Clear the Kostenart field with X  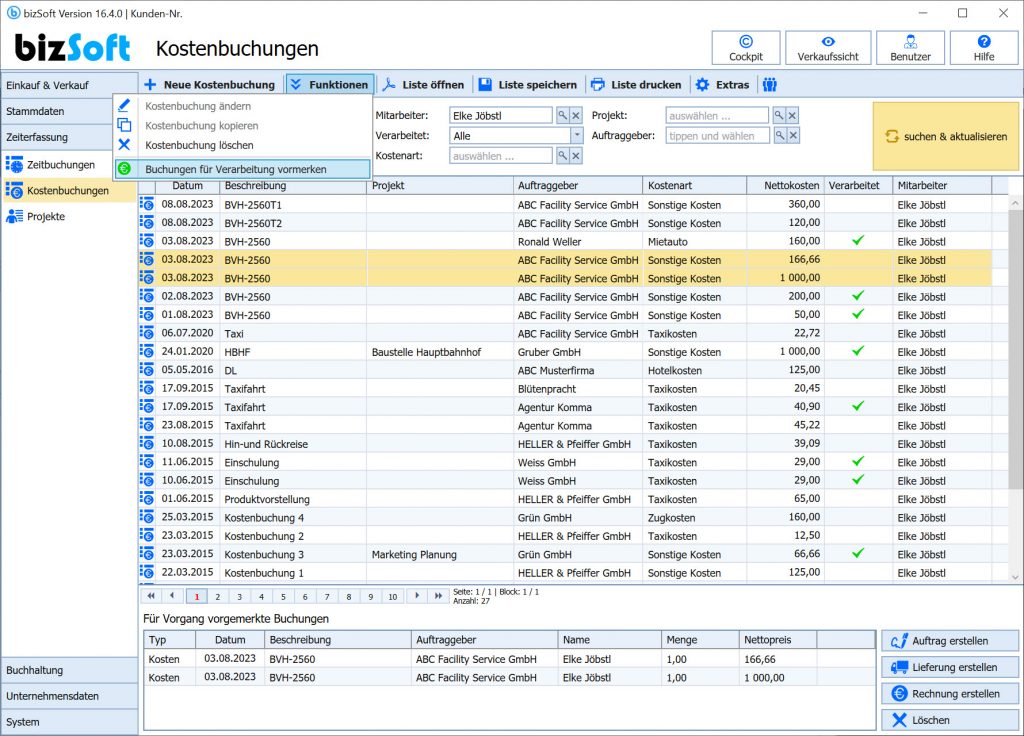click(x=576, y=155)
